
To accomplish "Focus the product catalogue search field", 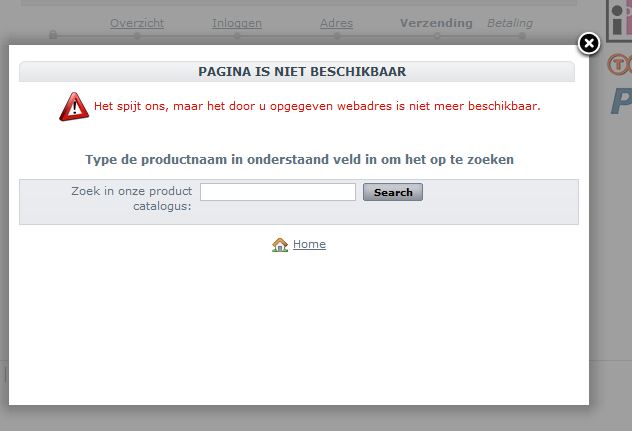I will click(x=278, y=192).
